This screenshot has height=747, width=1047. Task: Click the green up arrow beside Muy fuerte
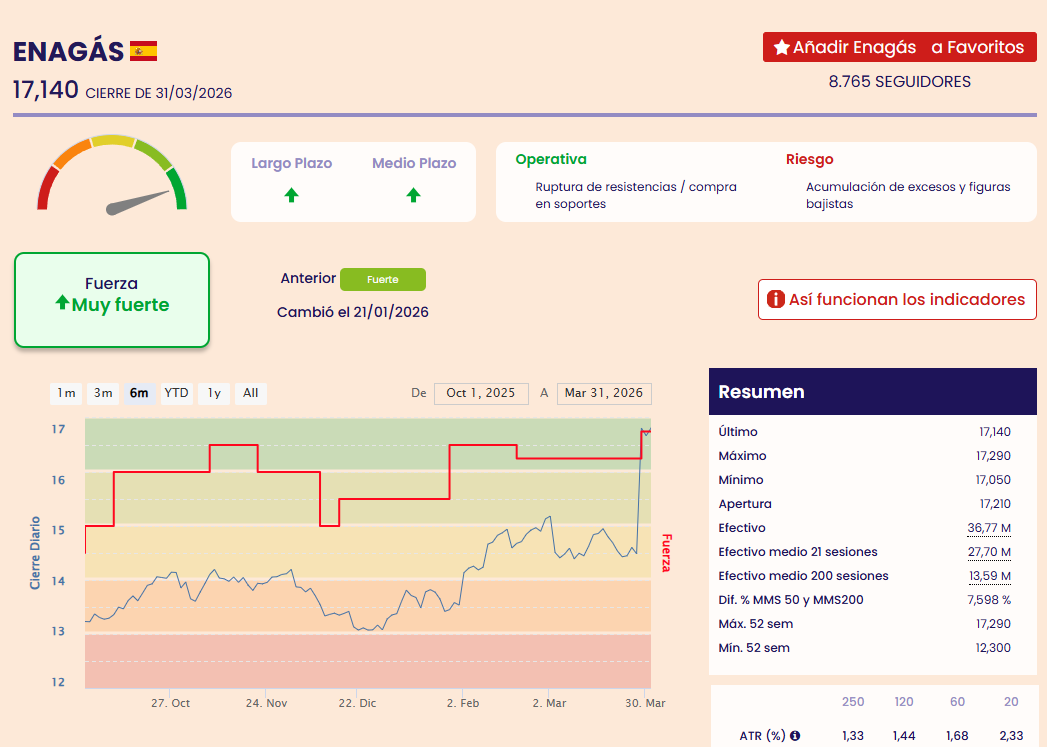[x=62, y=304]
